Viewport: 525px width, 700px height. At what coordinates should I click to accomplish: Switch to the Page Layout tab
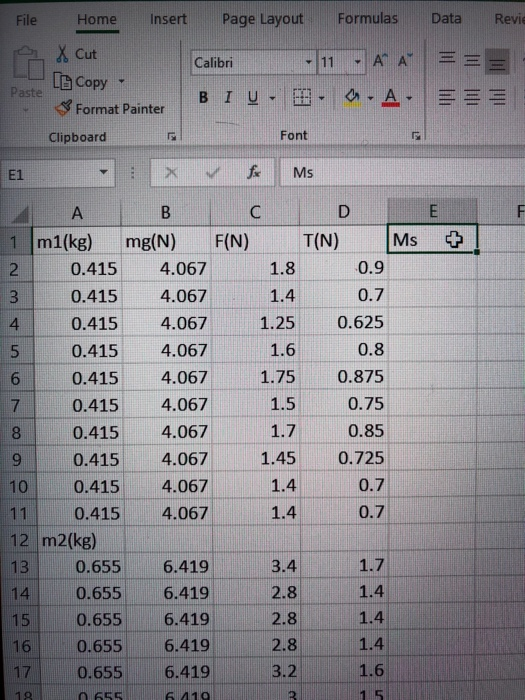click(x=262, y=19)
